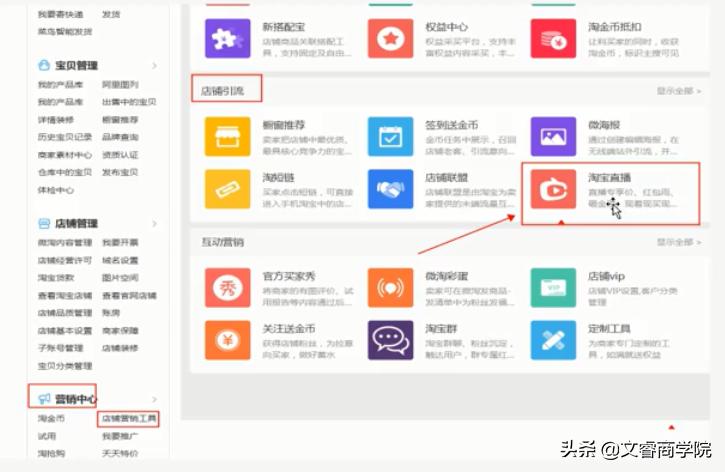This screenshot has width=725, height=472.
Task: Click 店铺品质管理 in the sidebar
Action: 65,313
